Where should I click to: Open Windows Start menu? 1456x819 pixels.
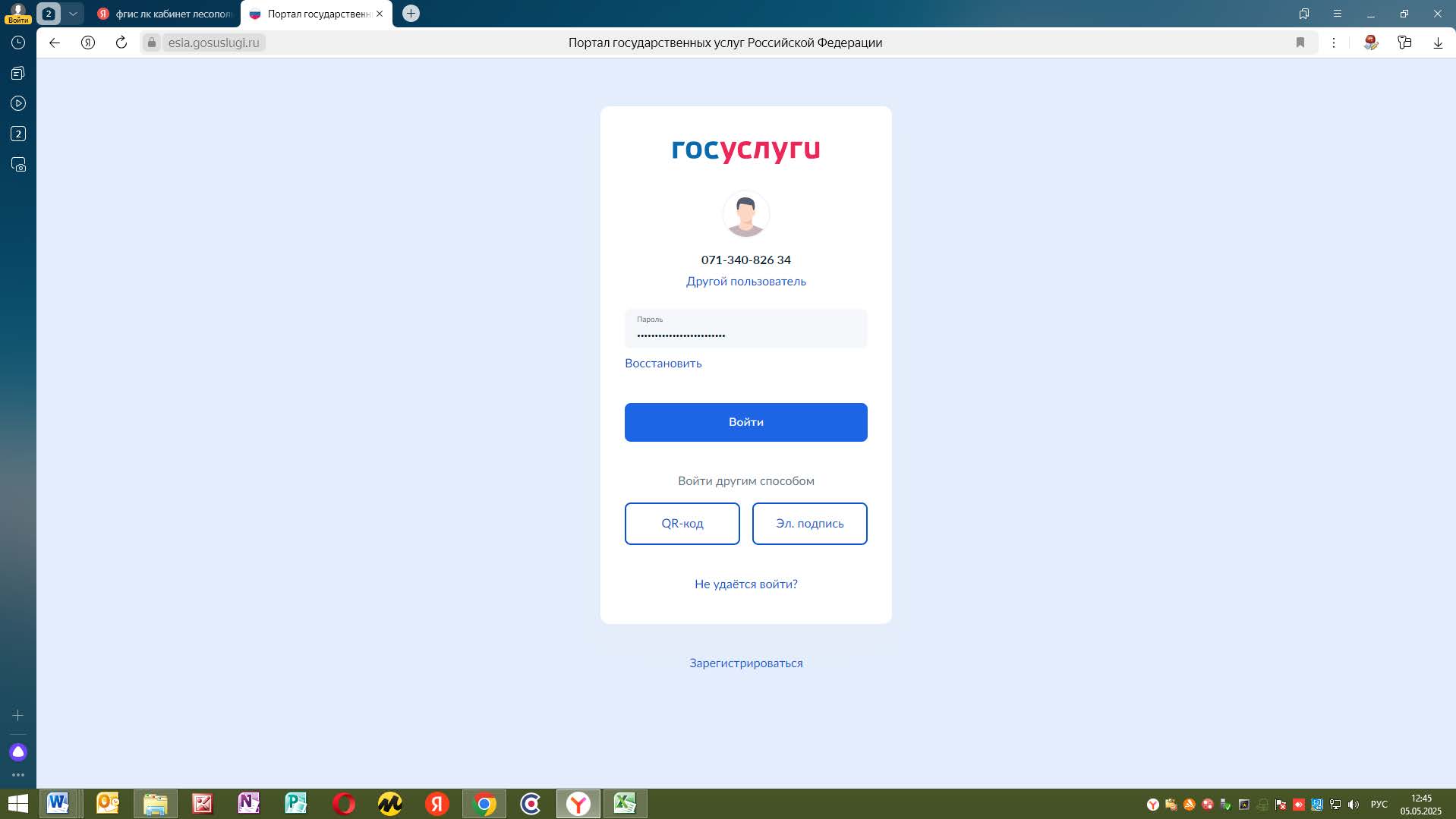(x=17, y=803)
